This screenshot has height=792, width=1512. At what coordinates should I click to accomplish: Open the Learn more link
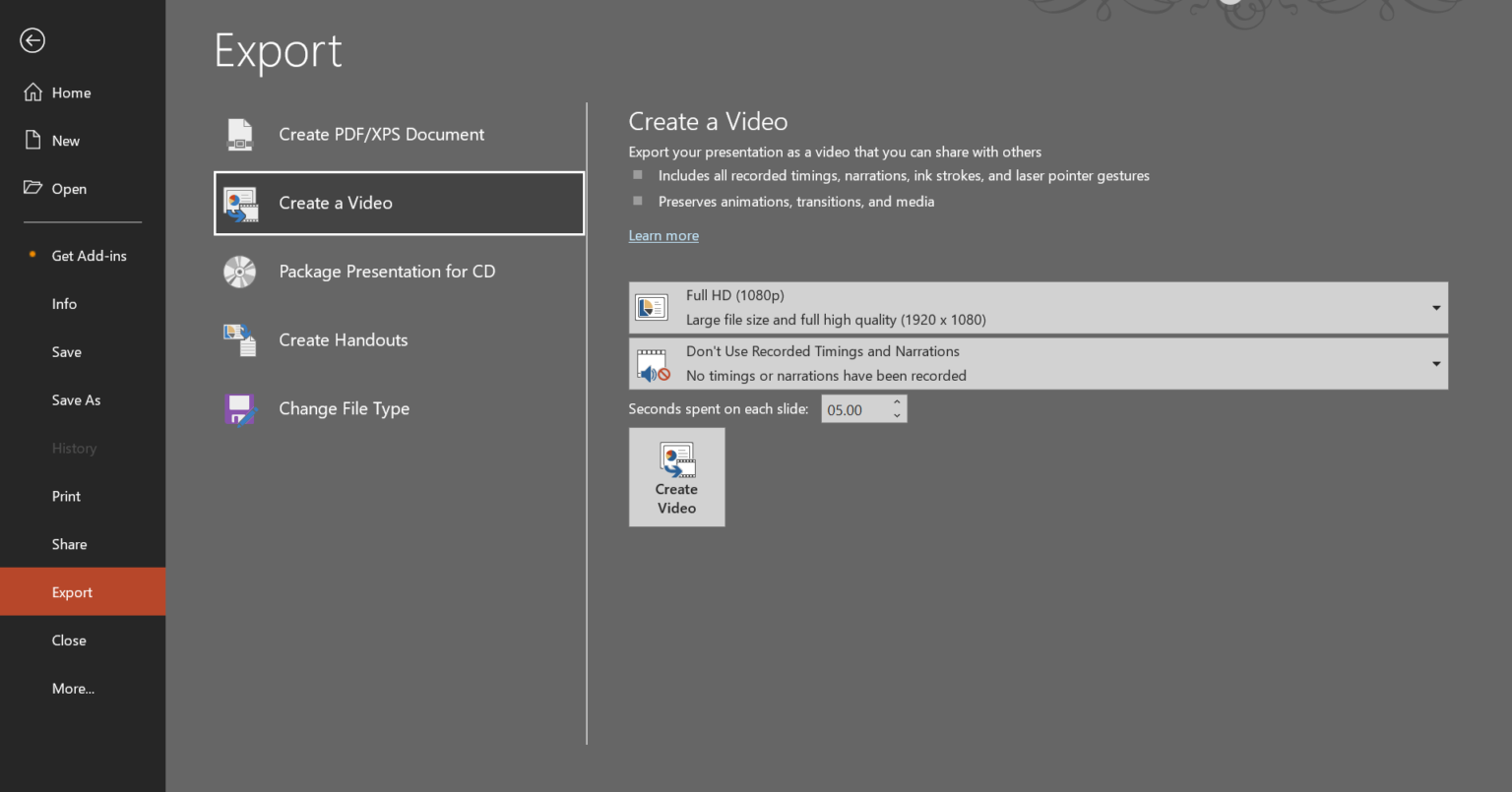663,235
